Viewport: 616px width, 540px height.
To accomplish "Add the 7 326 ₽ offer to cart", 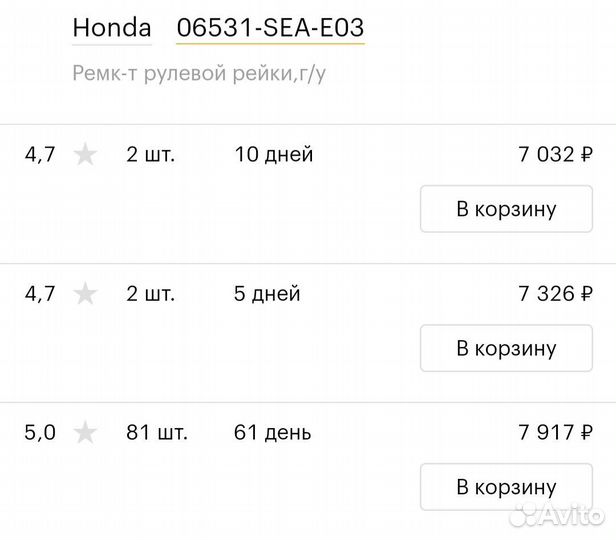I will point(506,348).
